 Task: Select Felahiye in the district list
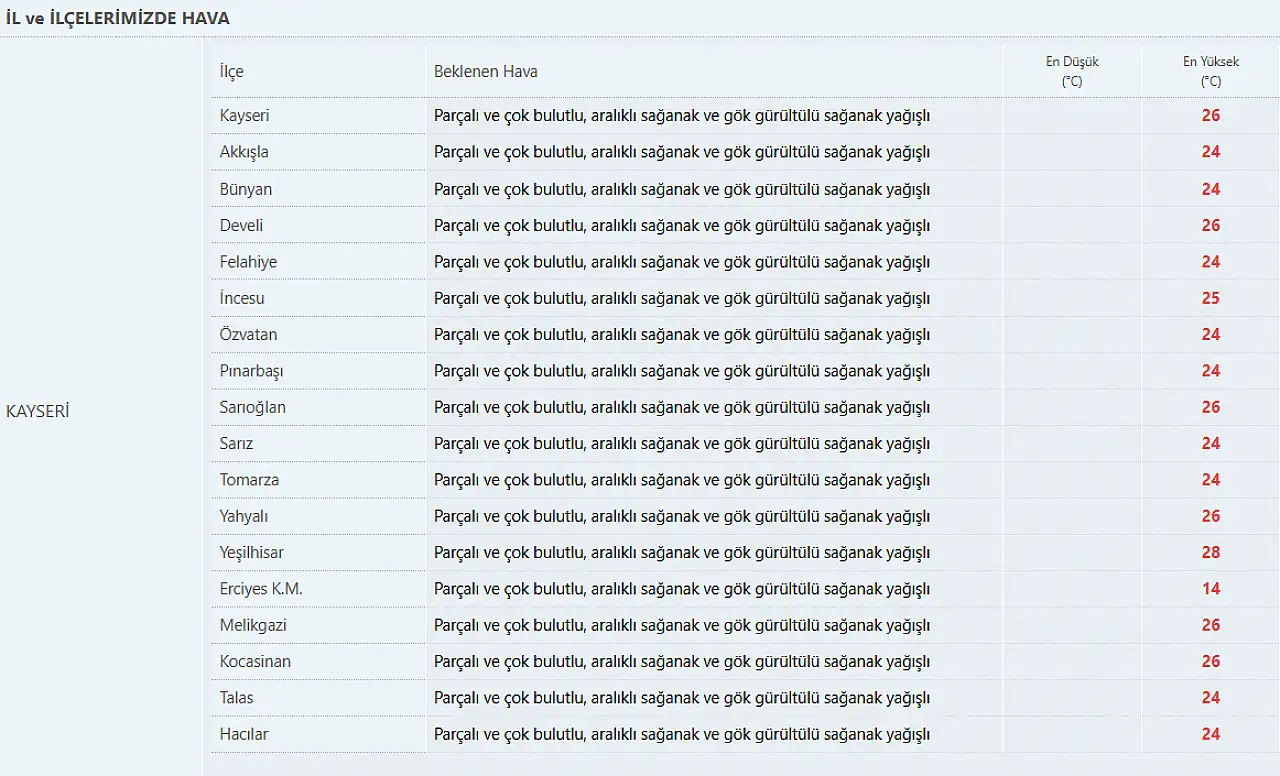[x=248, y=262]
